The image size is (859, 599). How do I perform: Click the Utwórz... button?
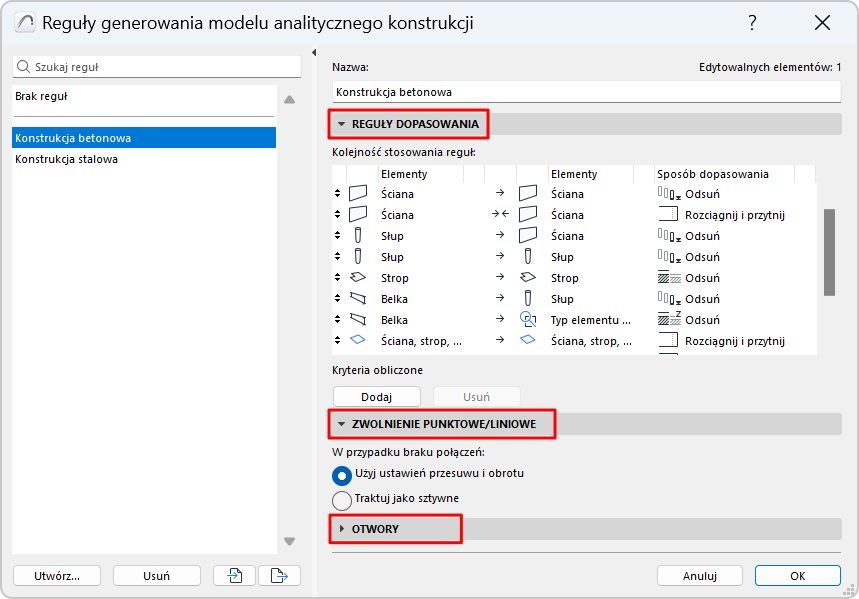(x=57, y=575)
